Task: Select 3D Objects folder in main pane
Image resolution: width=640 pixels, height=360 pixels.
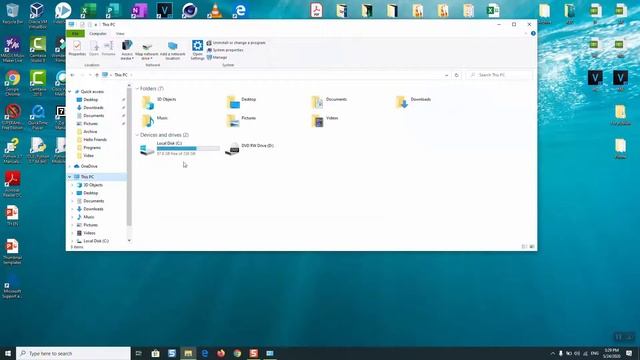Action: click(159, 102)
